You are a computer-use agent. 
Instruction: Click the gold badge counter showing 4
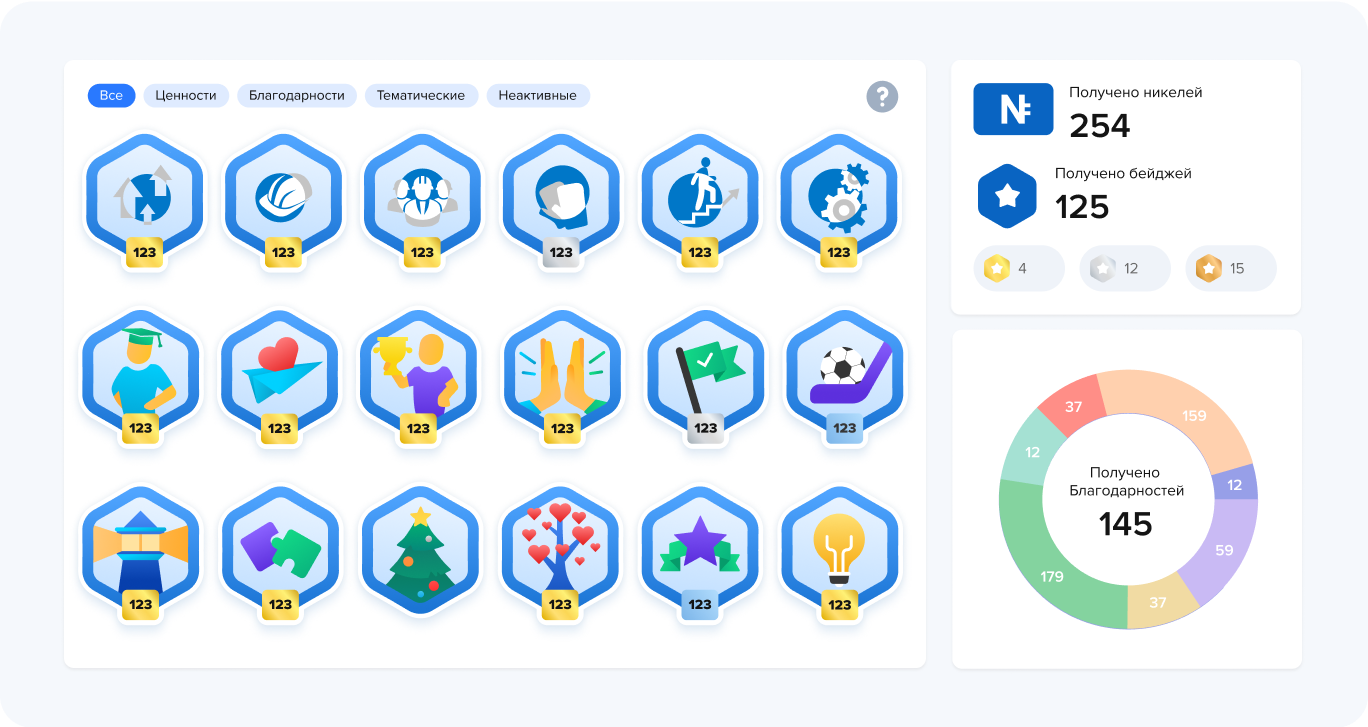coord(1018,268)
